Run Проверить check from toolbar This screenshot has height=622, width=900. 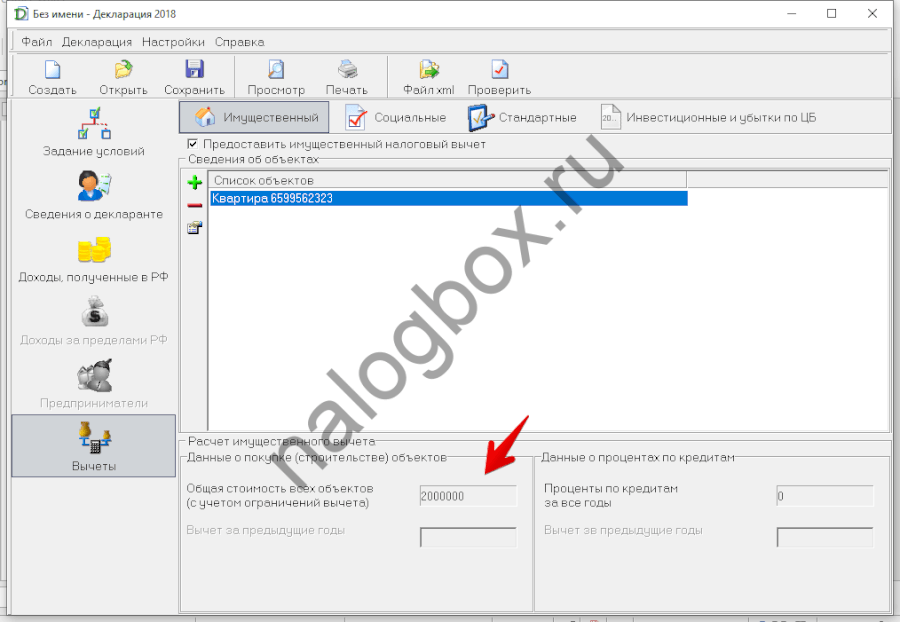click(499, 71)
